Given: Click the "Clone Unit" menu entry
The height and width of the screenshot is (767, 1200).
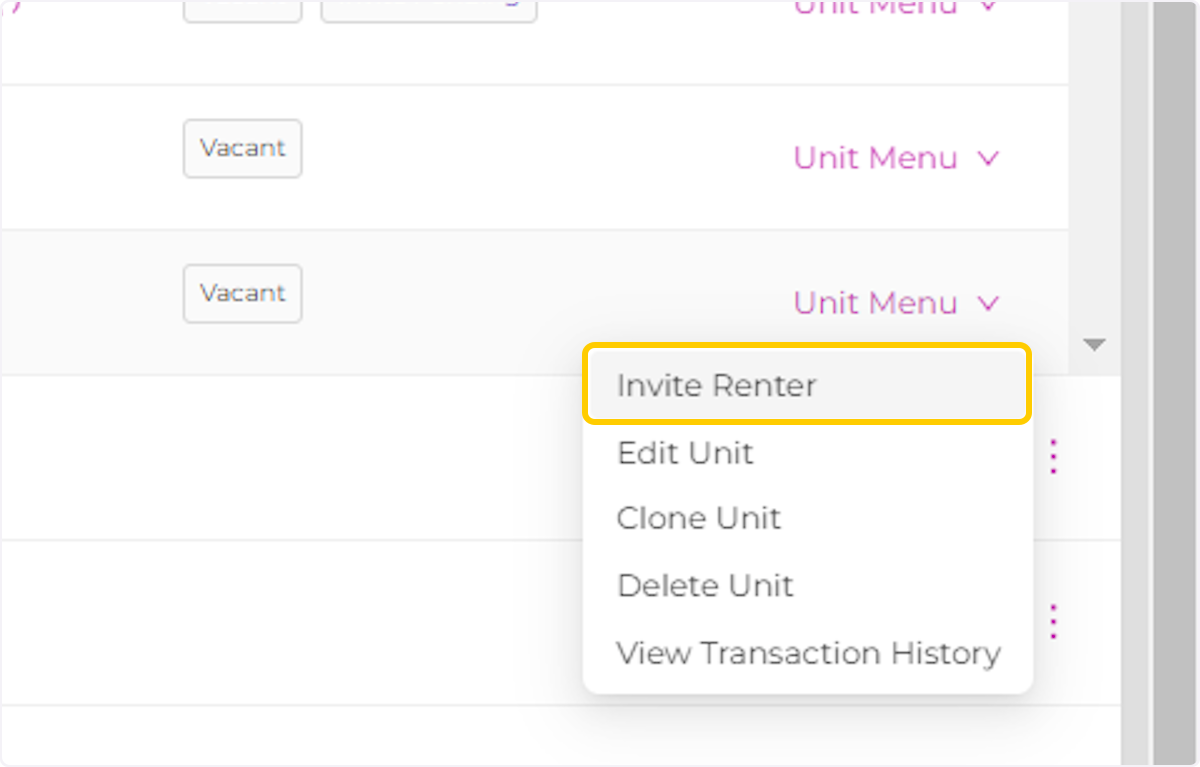Looking at the screenshot, I should [x=699, y=518].
